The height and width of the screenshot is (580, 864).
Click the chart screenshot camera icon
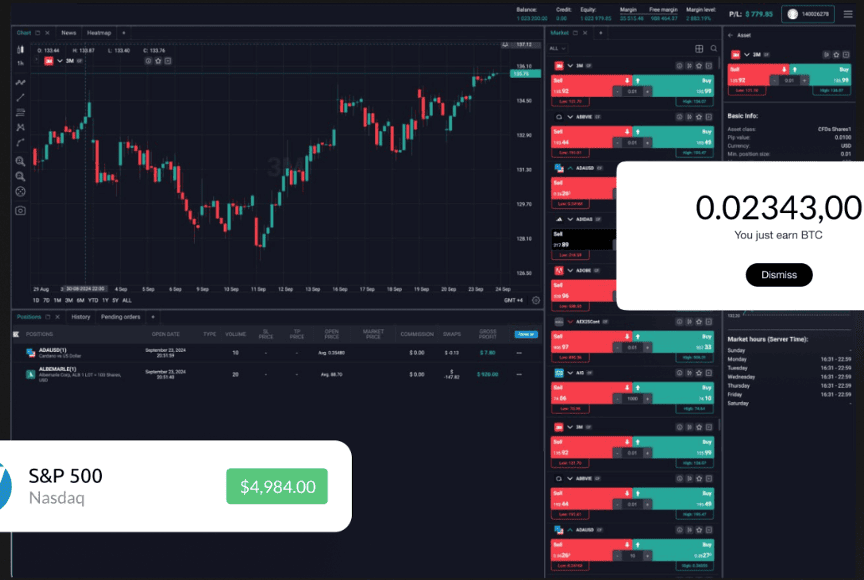(x=20, y=210)
